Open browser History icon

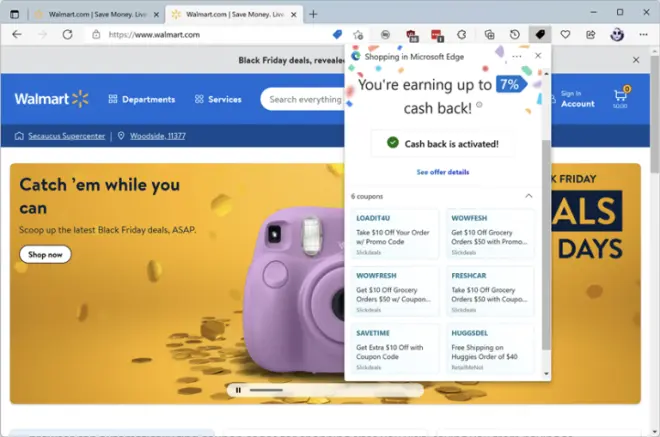(514, 35)
